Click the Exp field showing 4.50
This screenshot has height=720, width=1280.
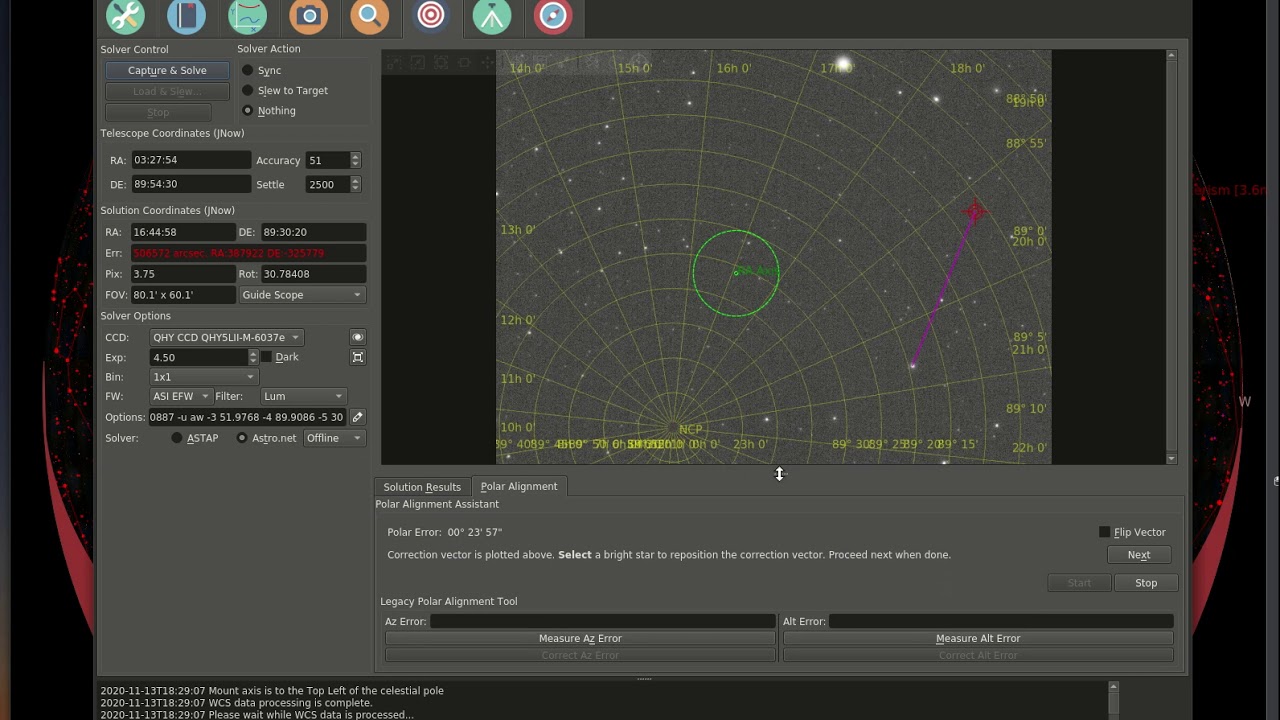[198, 357]
